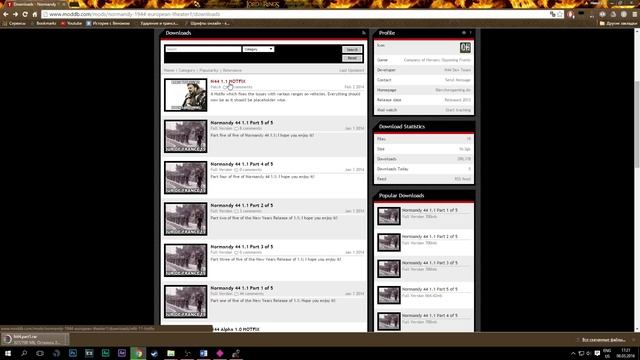Open the N44 Alpha 1.0 HOTFIX link
This screenshot has width=640, height=360.
236,329
